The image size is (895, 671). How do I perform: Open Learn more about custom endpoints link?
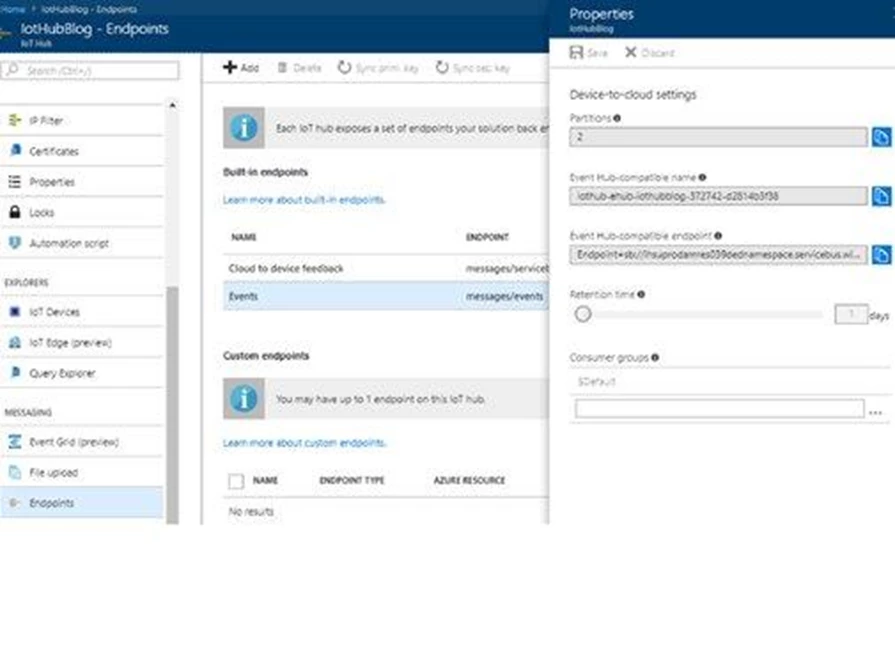click(x=304, y=443)
